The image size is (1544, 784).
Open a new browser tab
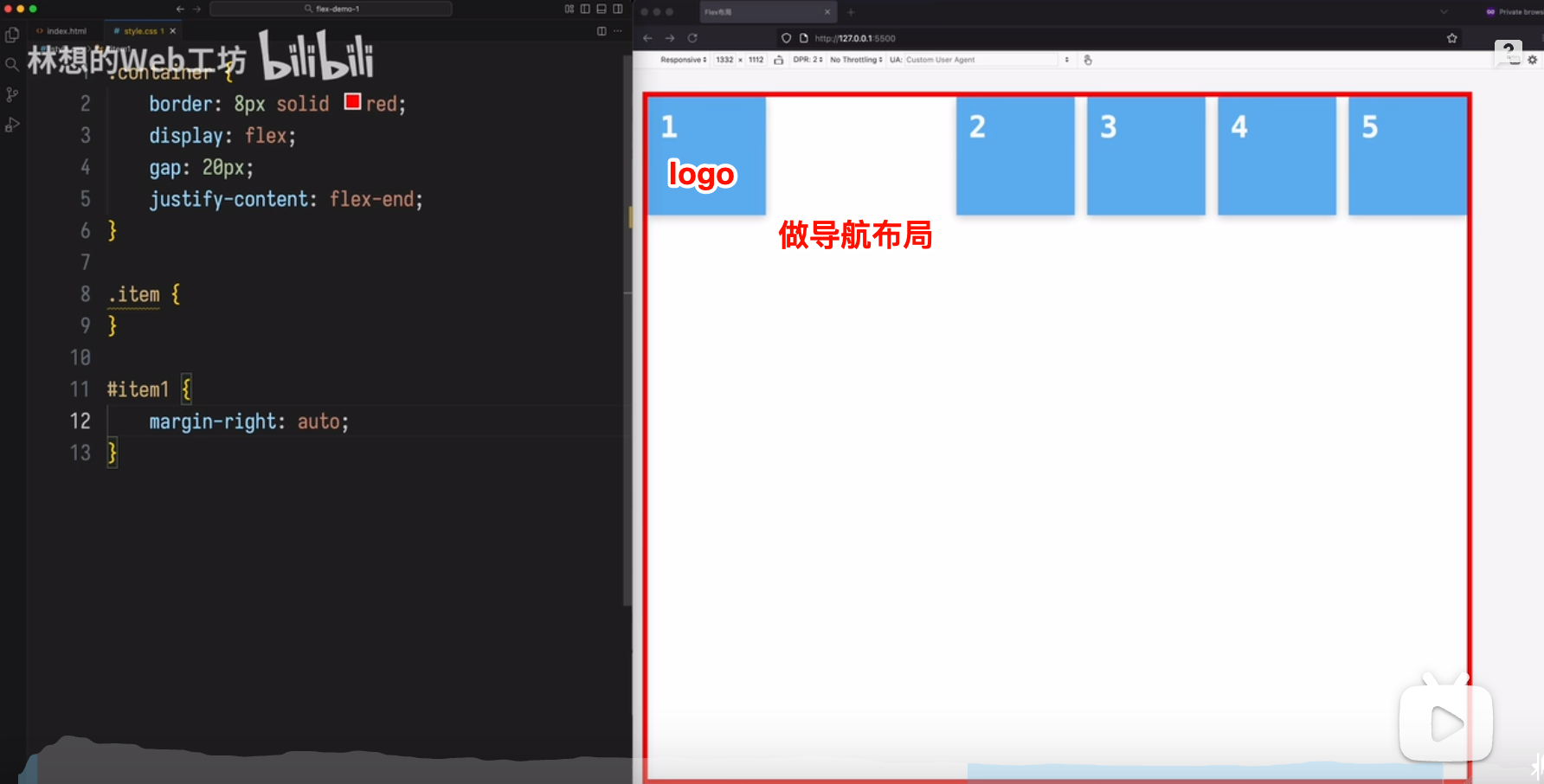[x=851, y=12]
